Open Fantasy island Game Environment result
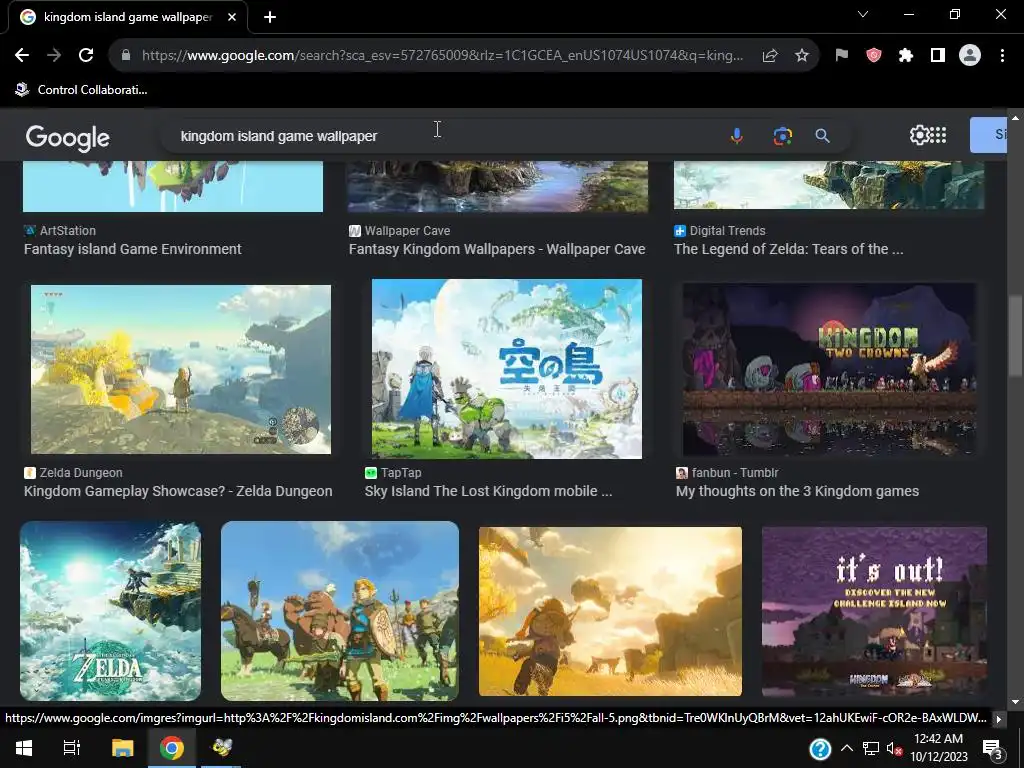1024x768 pixels. [133, 249]
